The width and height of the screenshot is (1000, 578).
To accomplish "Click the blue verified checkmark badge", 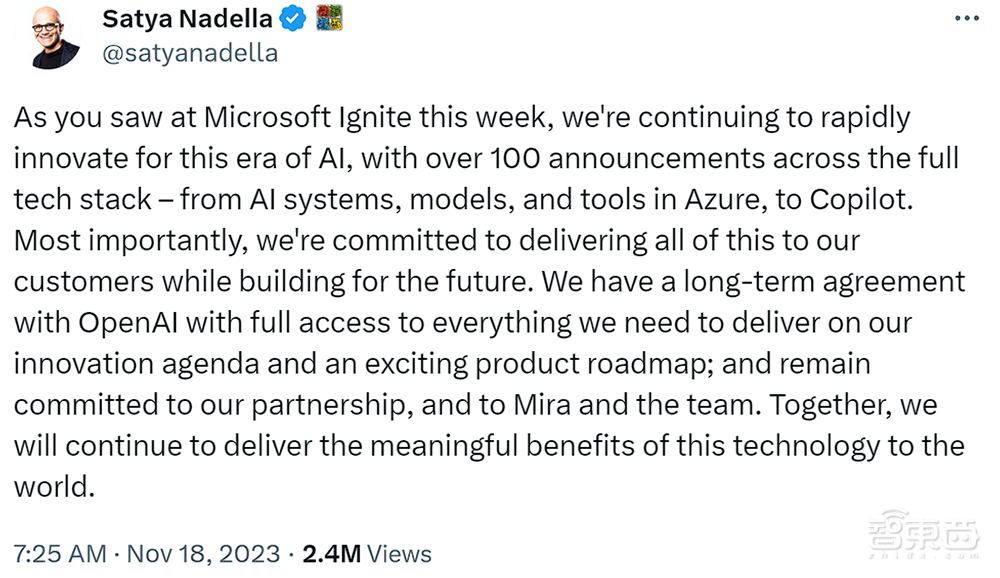I will pos(291,18).
